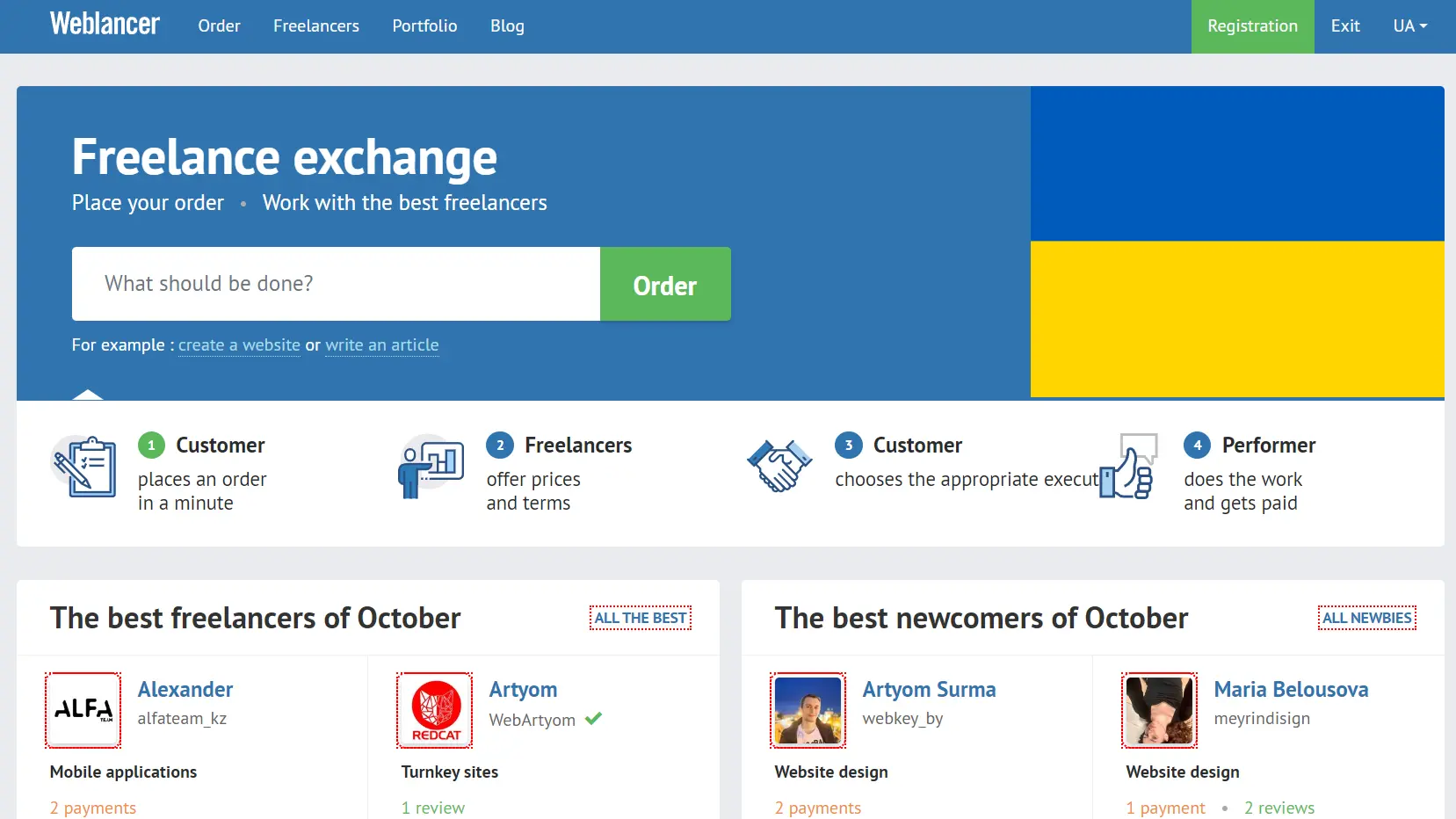Open the Blog menu item
Image resolution: width=1456 pixels, height=819 pixels.
507,26
